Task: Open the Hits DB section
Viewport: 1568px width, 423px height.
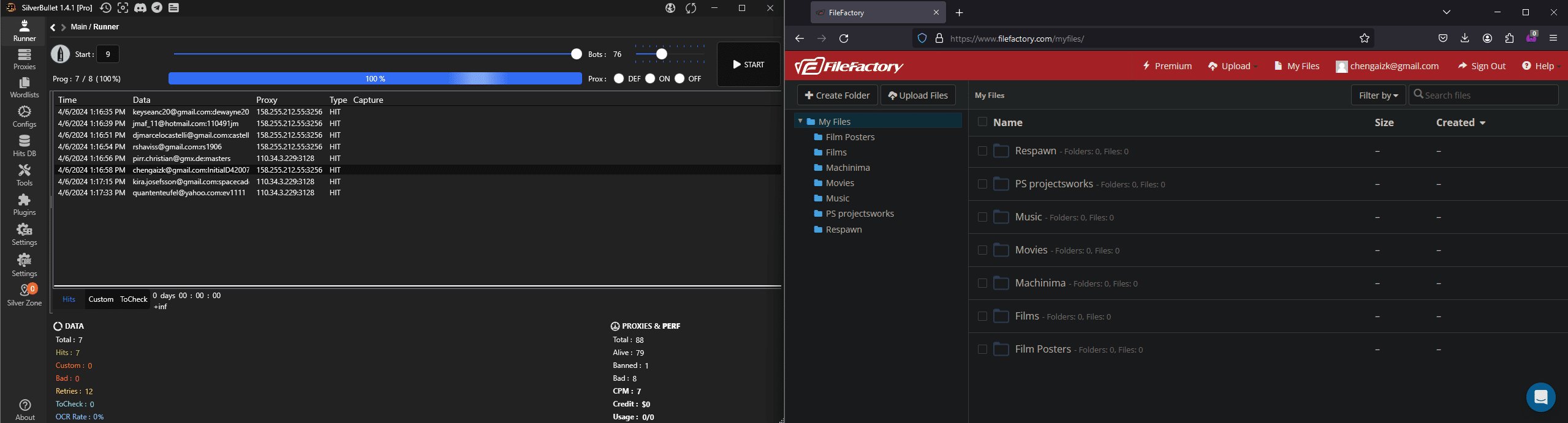Action: (x=25, y=146)
